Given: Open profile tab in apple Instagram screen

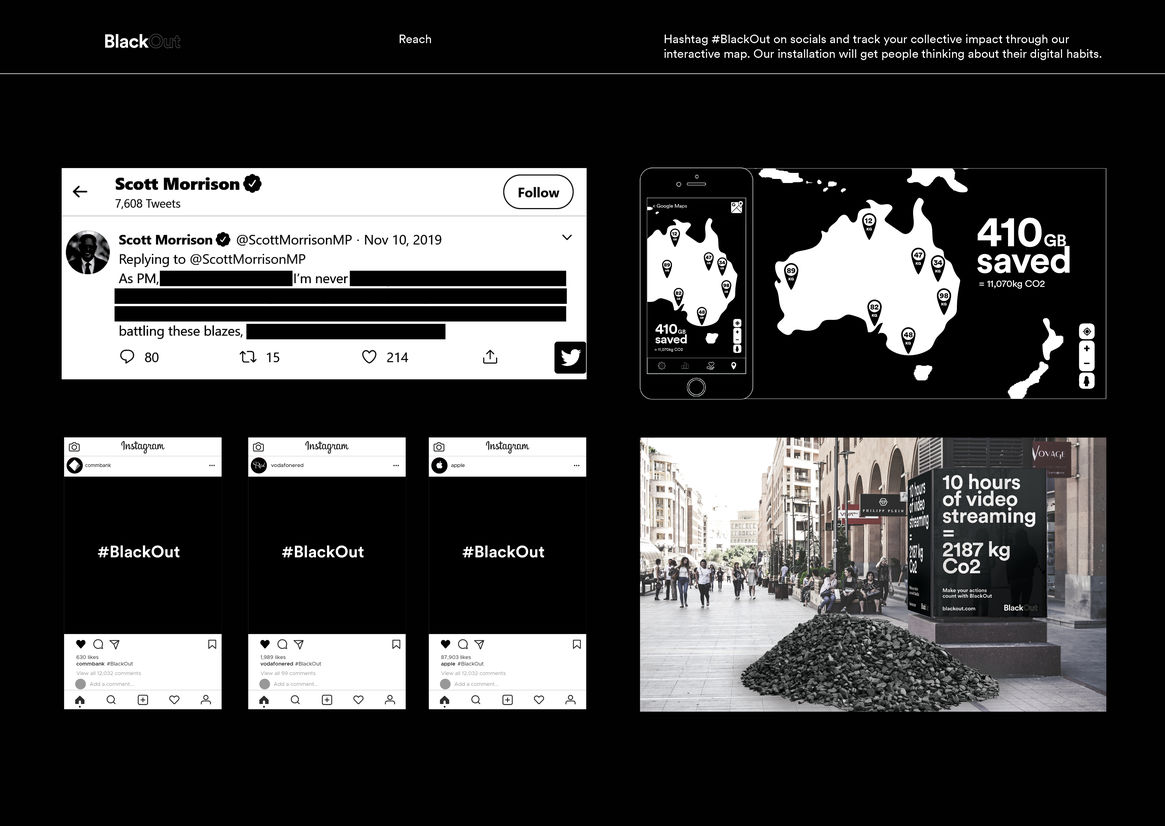Looking at the screenshot, I should [570, 700].
